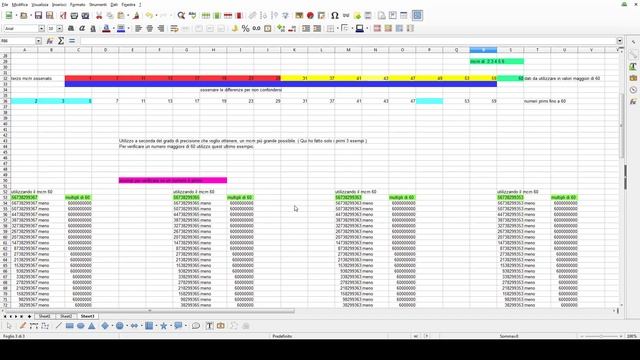Toggle italic formatting
Image resolution: width=640 pixels, height=360 pixels.
pos(82,29)
